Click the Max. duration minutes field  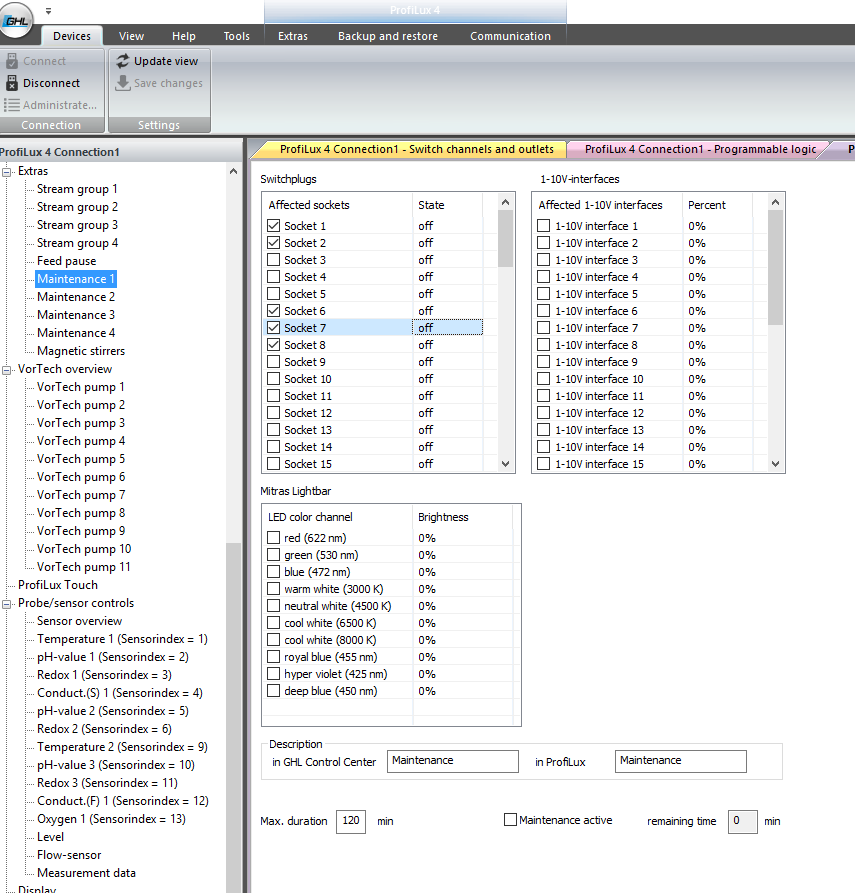point(351,821)
